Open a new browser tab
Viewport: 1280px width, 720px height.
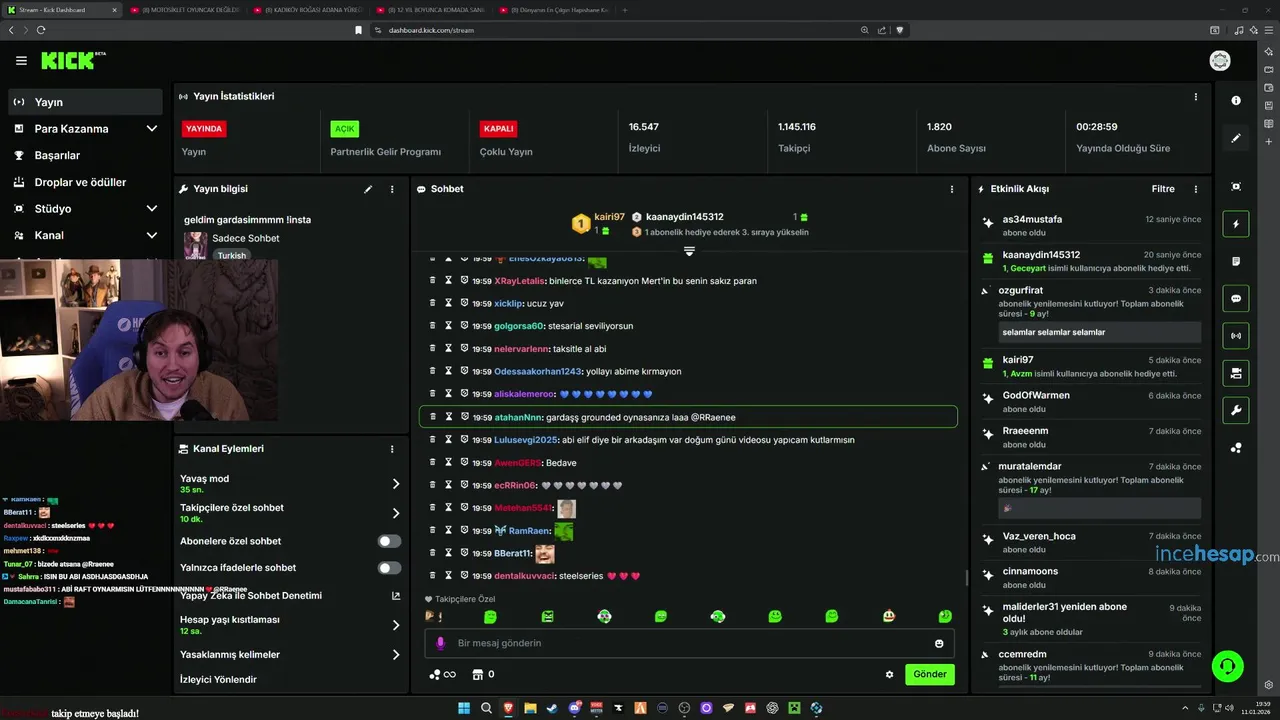coord(625,10)
